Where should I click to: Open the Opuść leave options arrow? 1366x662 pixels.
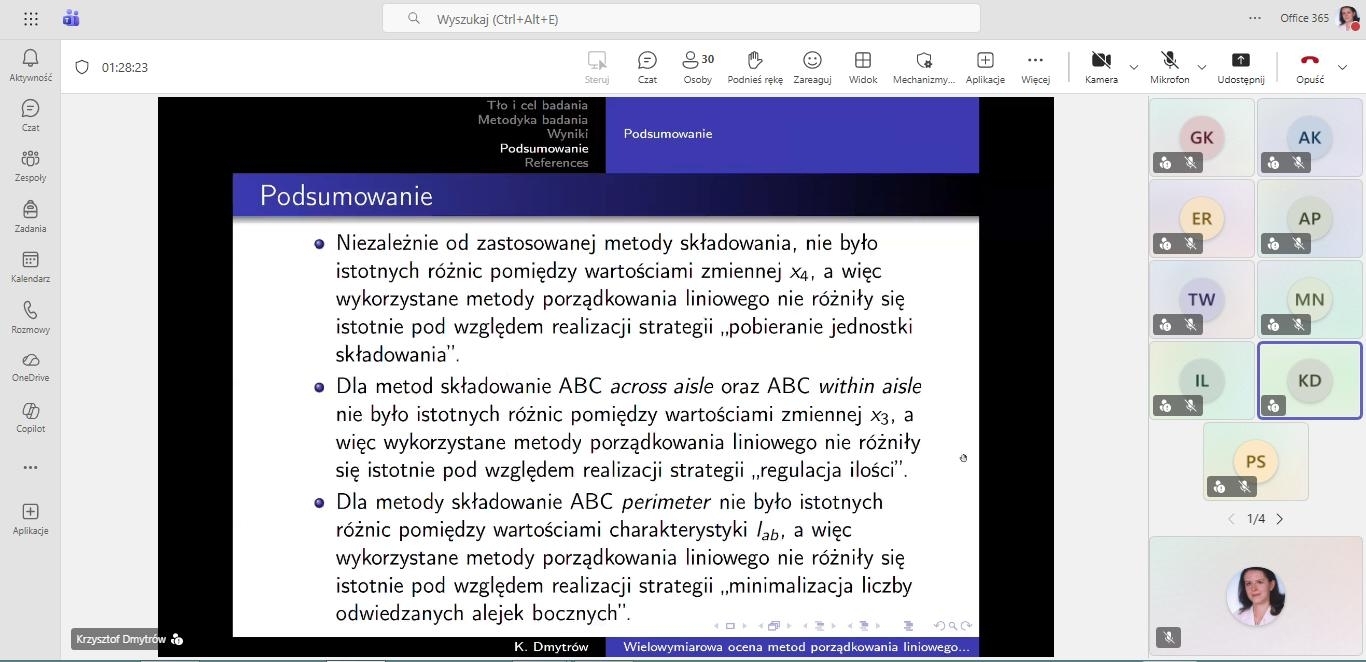click(x=1342, y=67)
